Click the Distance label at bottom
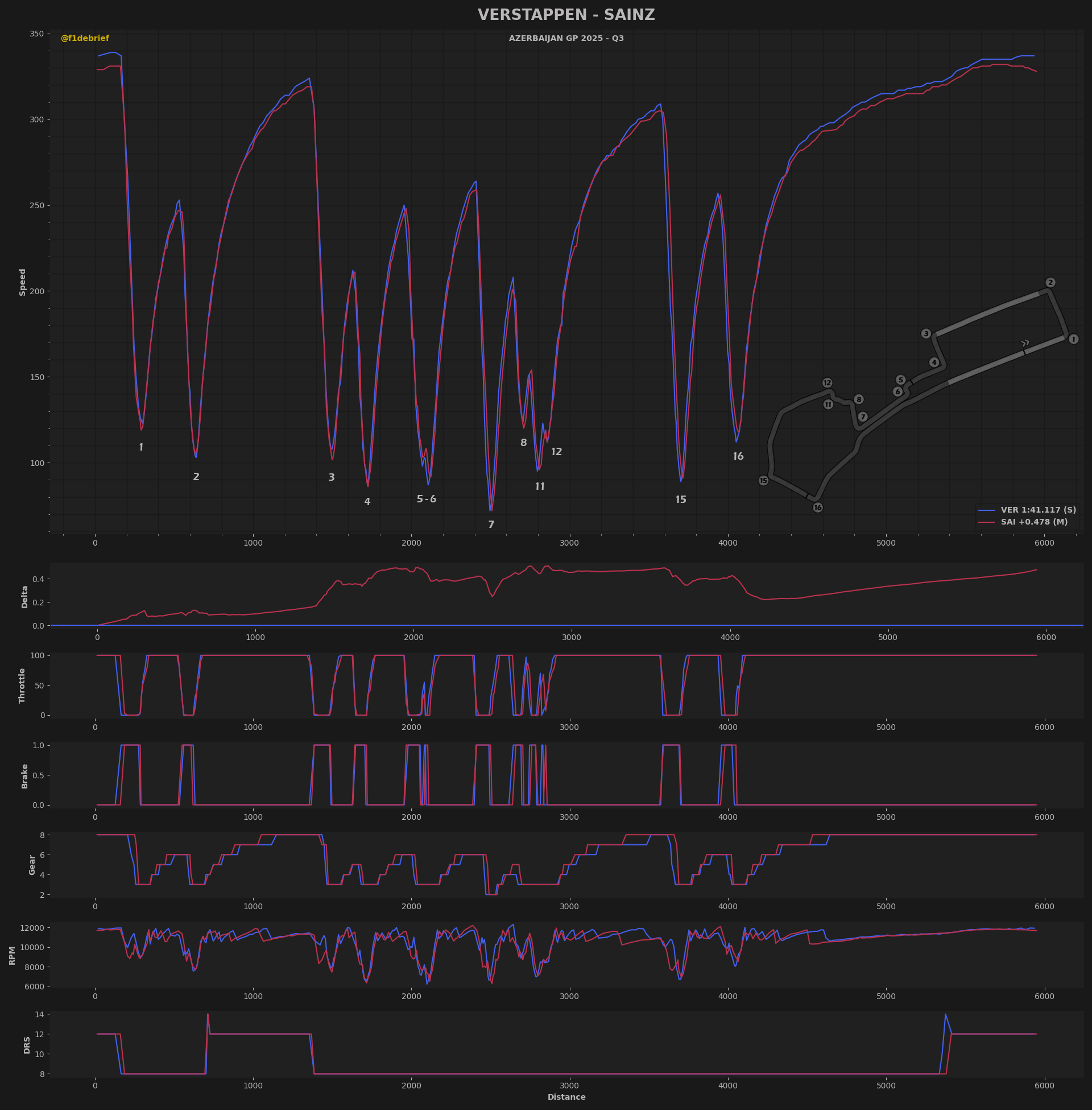This screenshot has width=1092, height=1110. 566,1097
